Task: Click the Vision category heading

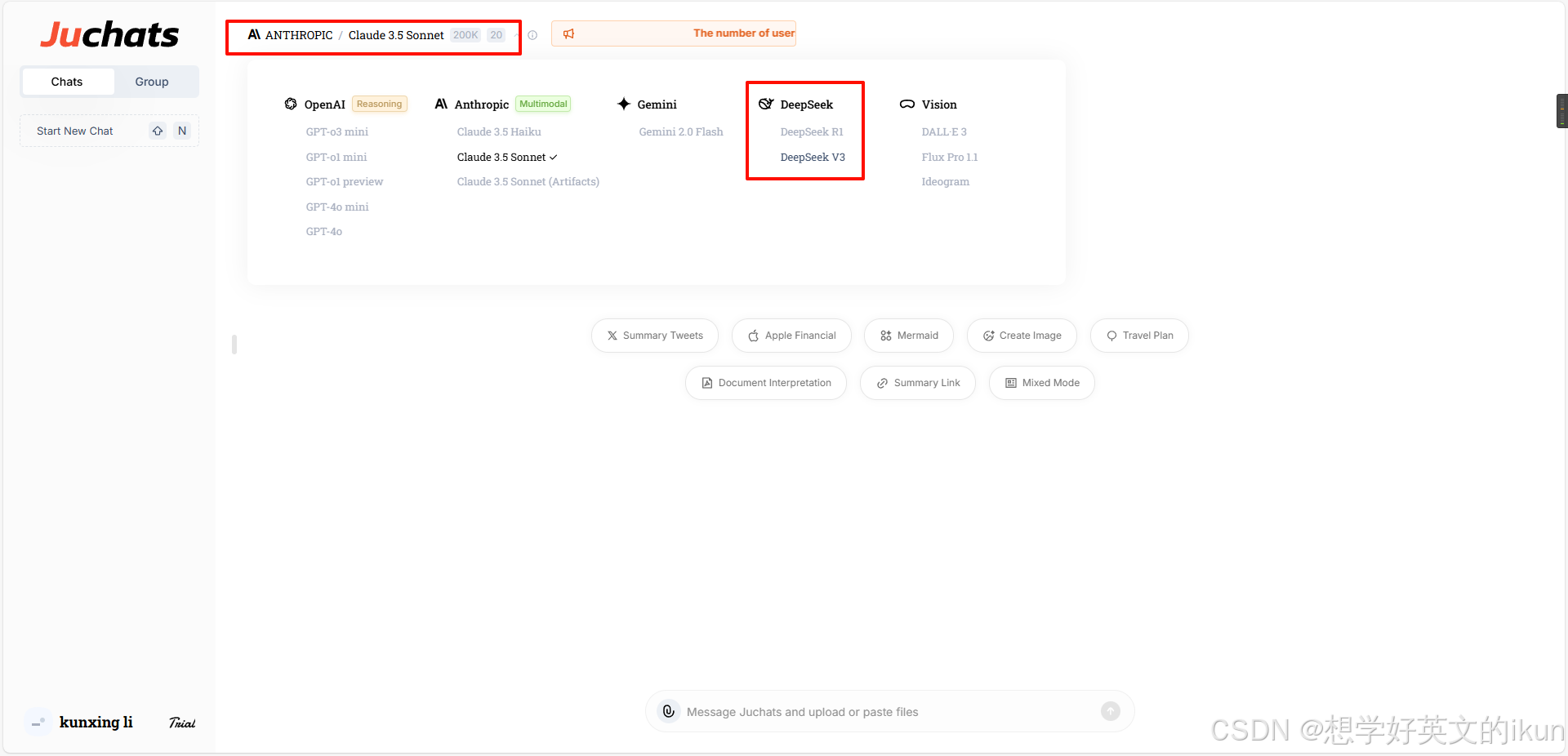Action: pos(939,105)
